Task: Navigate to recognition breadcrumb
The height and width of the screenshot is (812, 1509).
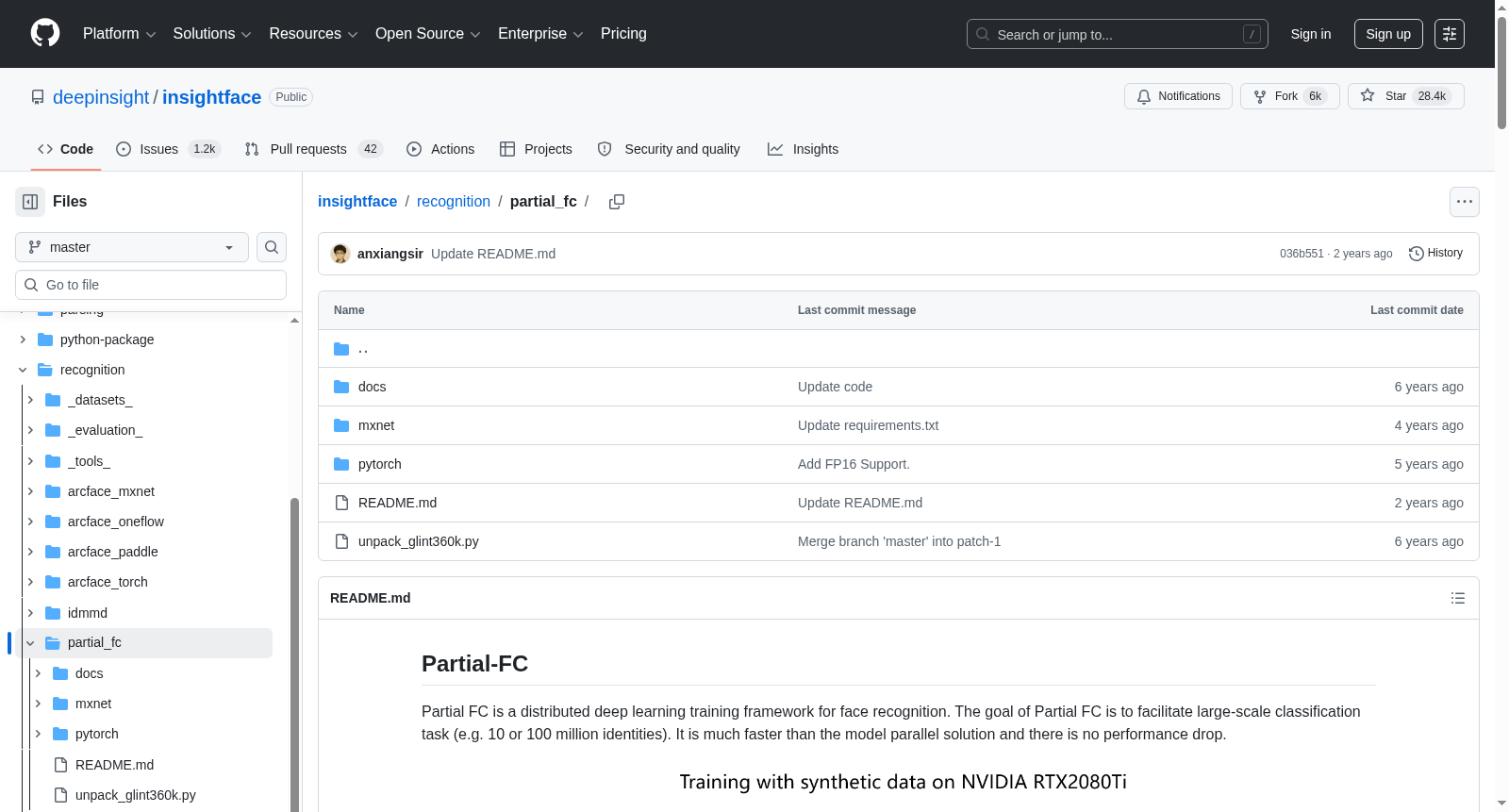Action: 454,202
